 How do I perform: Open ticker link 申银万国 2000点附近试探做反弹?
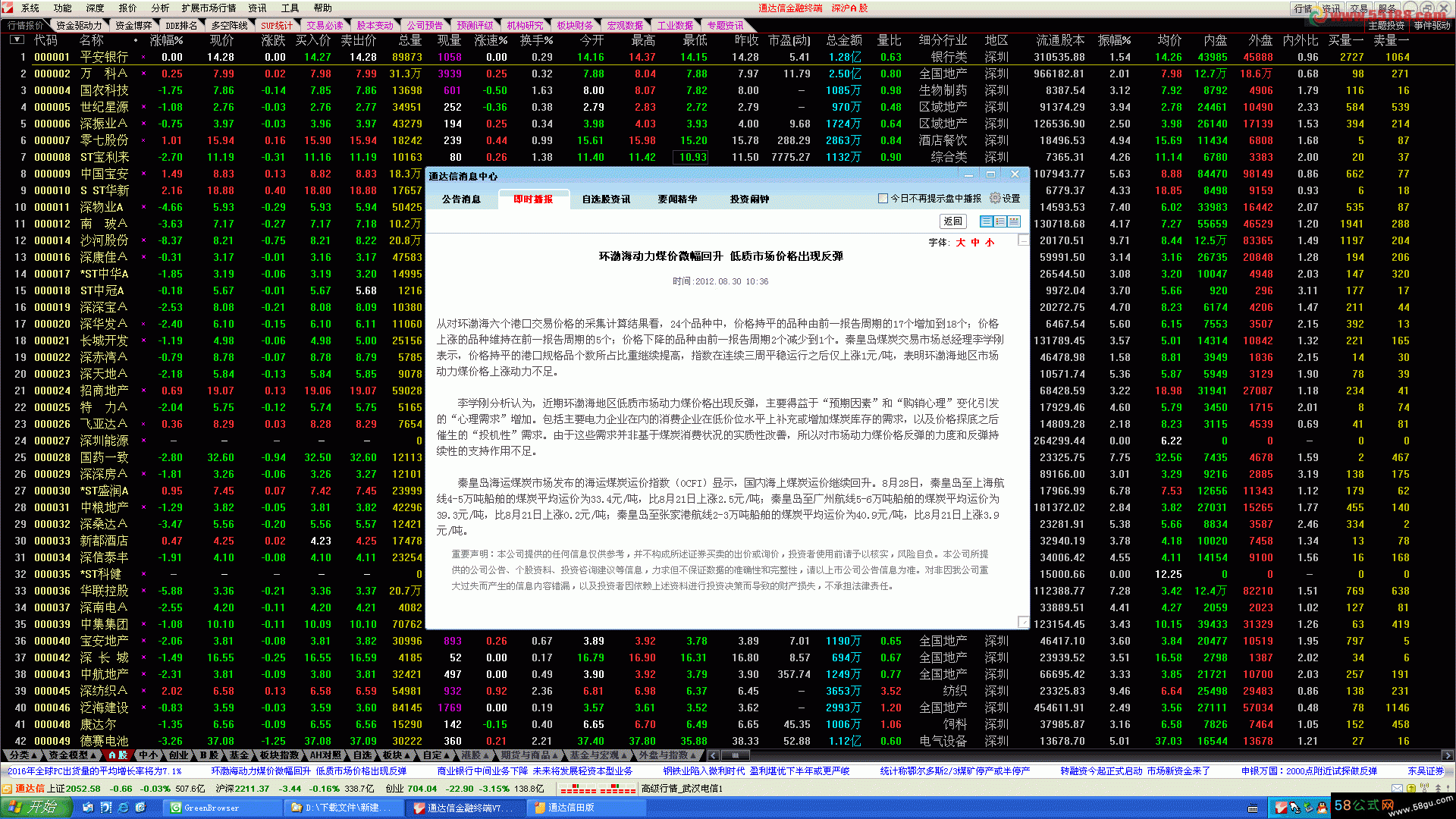(1309, 771)
